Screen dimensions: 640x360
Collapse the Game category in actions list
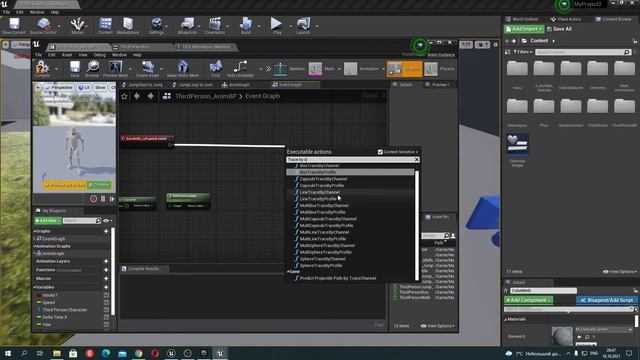[x=288, y=271]
